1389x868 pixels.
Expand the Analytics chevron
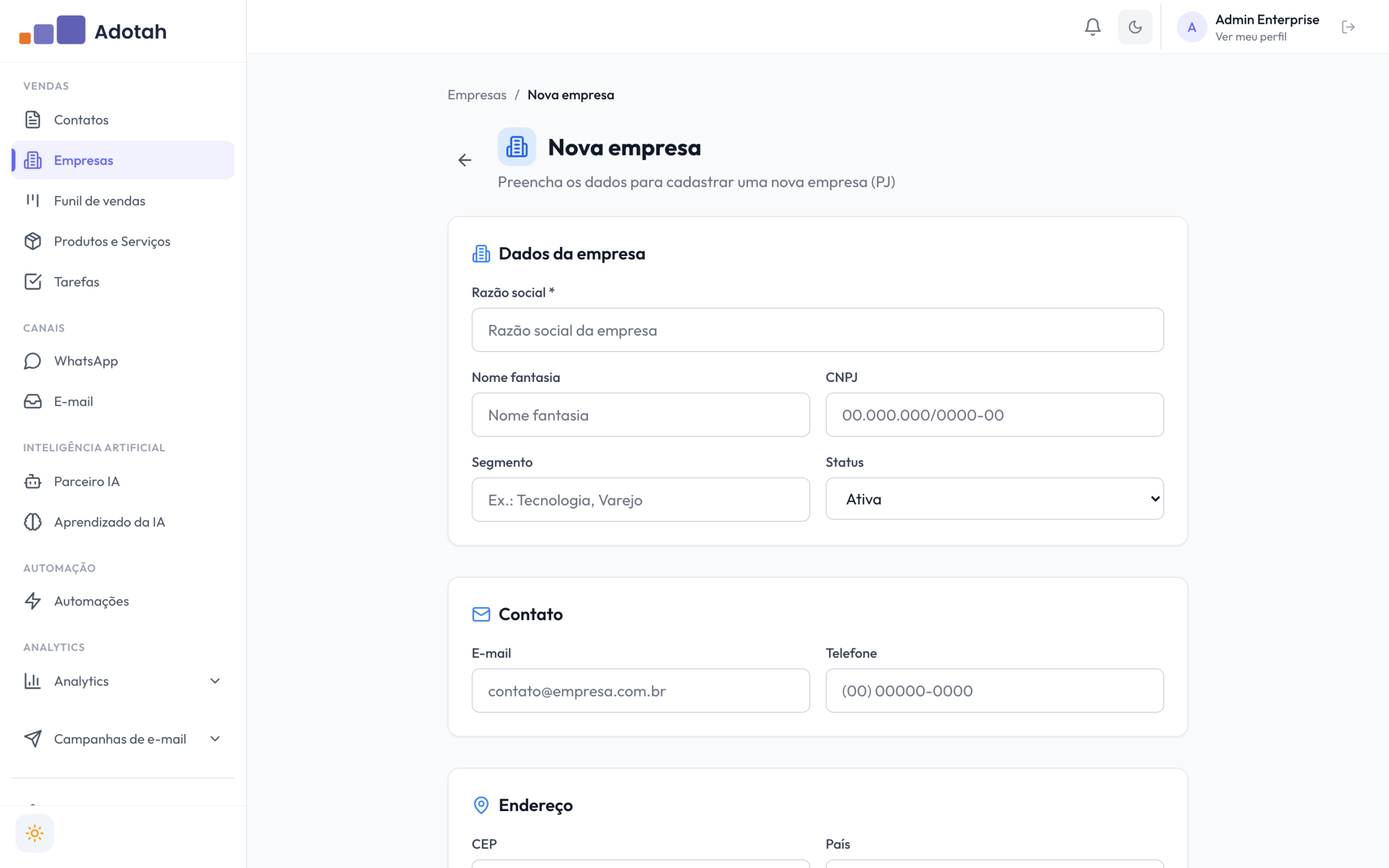click(x=215, y=681)
